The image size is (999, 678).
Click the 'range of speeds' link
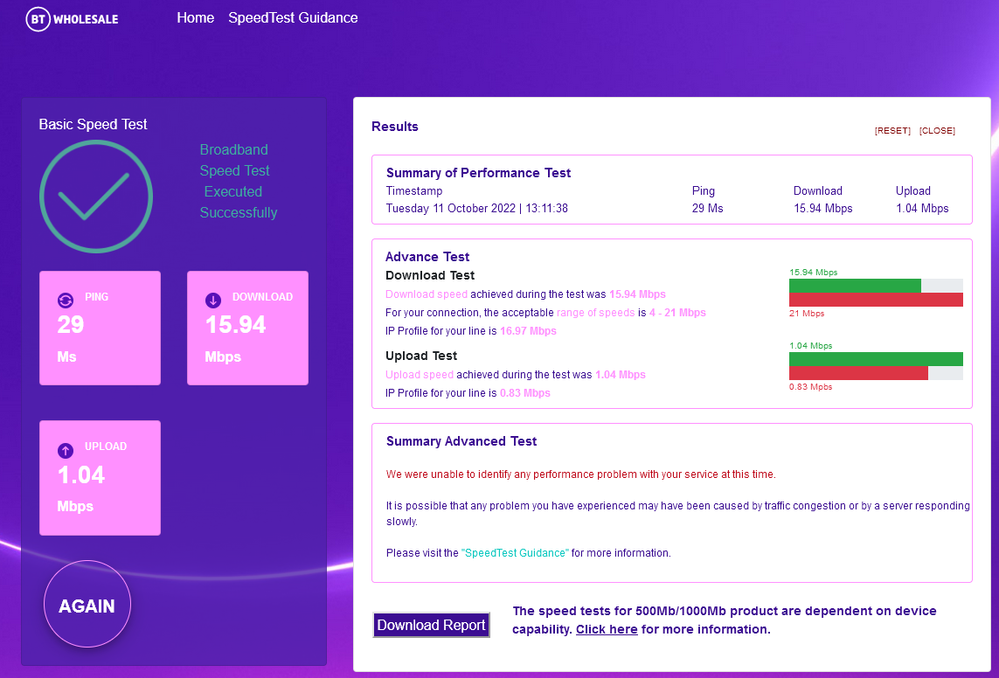pos(595,313)
